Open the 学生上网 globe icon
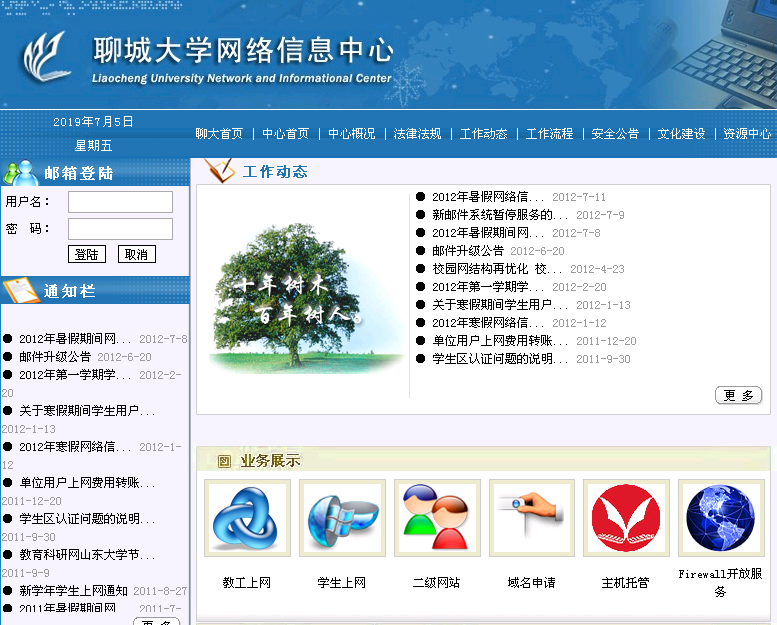Screen dimensions: 777x625 (342, 518)
